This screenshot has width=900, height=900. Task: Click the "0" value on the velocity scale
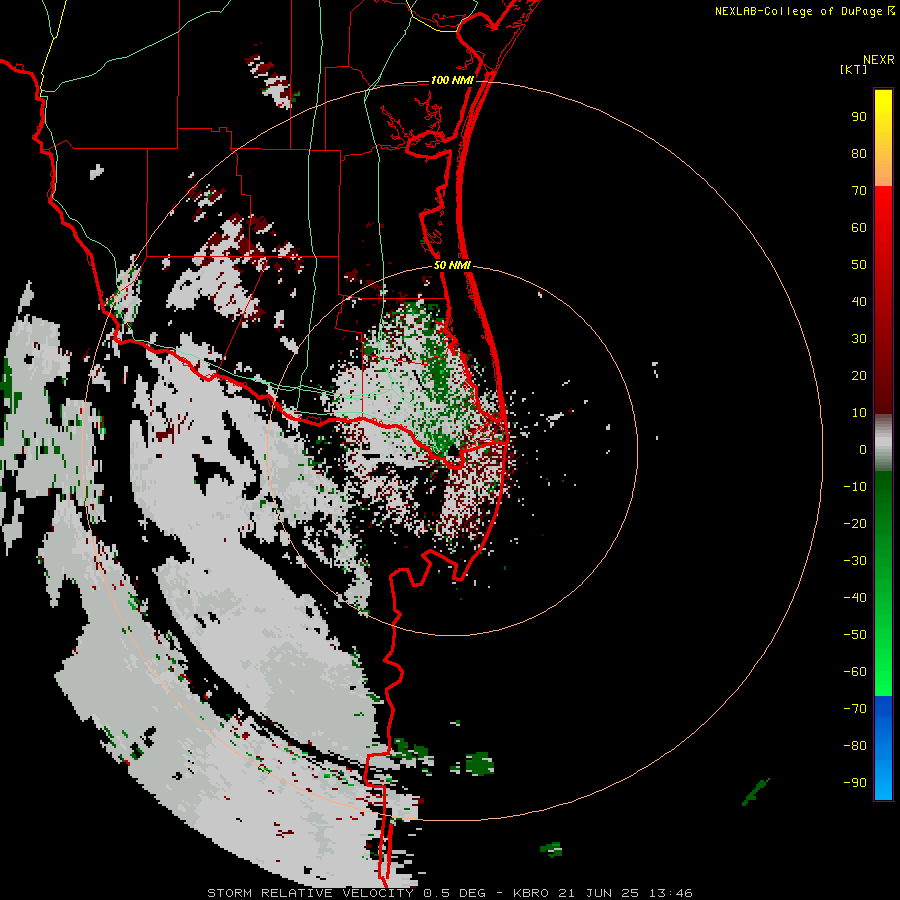(863, 450)
